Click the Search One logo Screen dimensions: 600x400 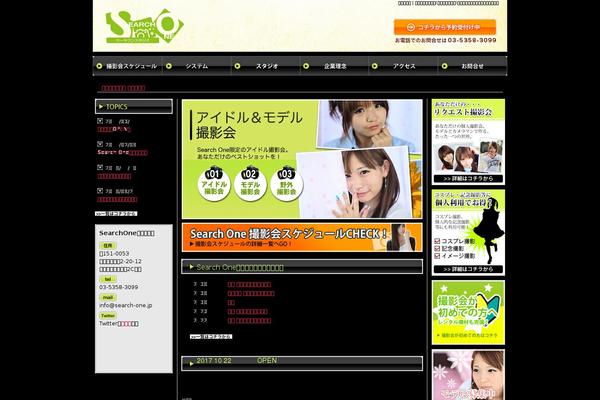[x=145, y=26]
